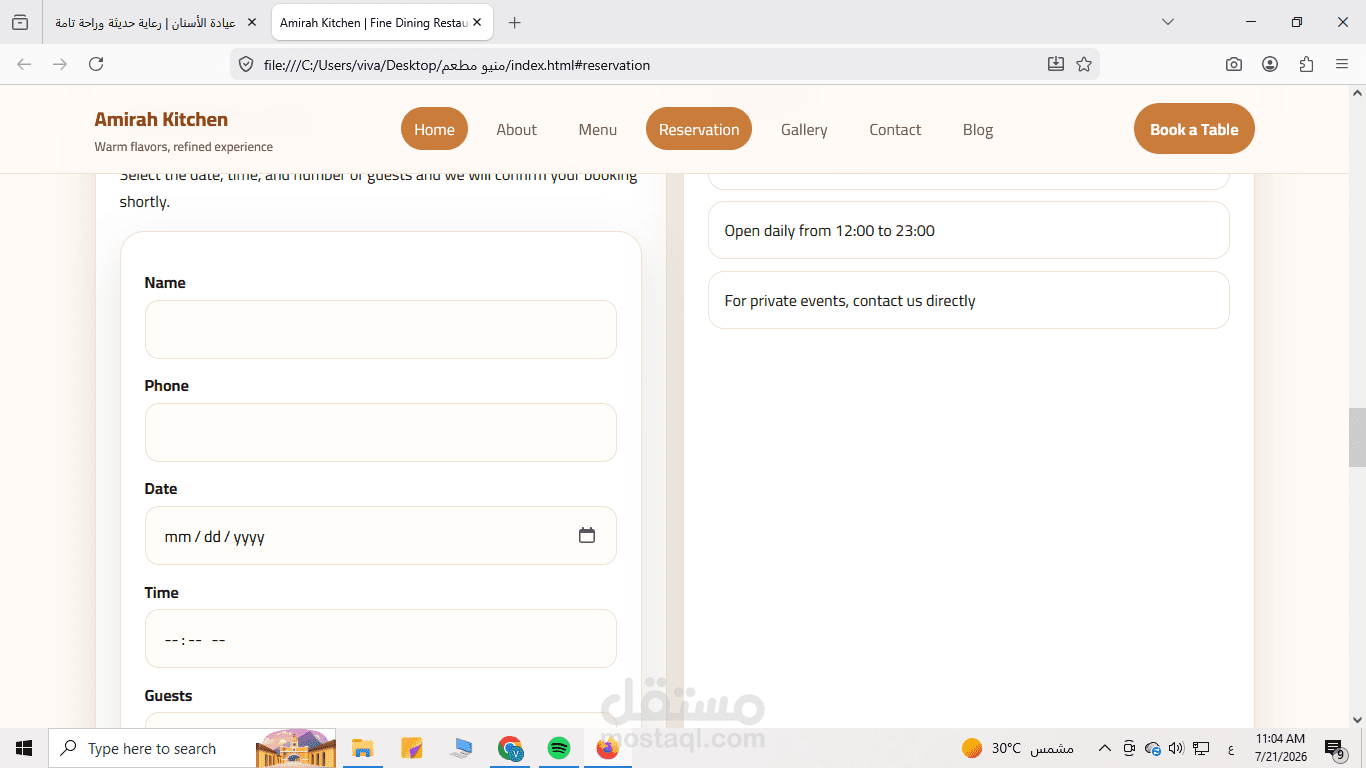Open Firefox View tab list icon

pos(20,22)
